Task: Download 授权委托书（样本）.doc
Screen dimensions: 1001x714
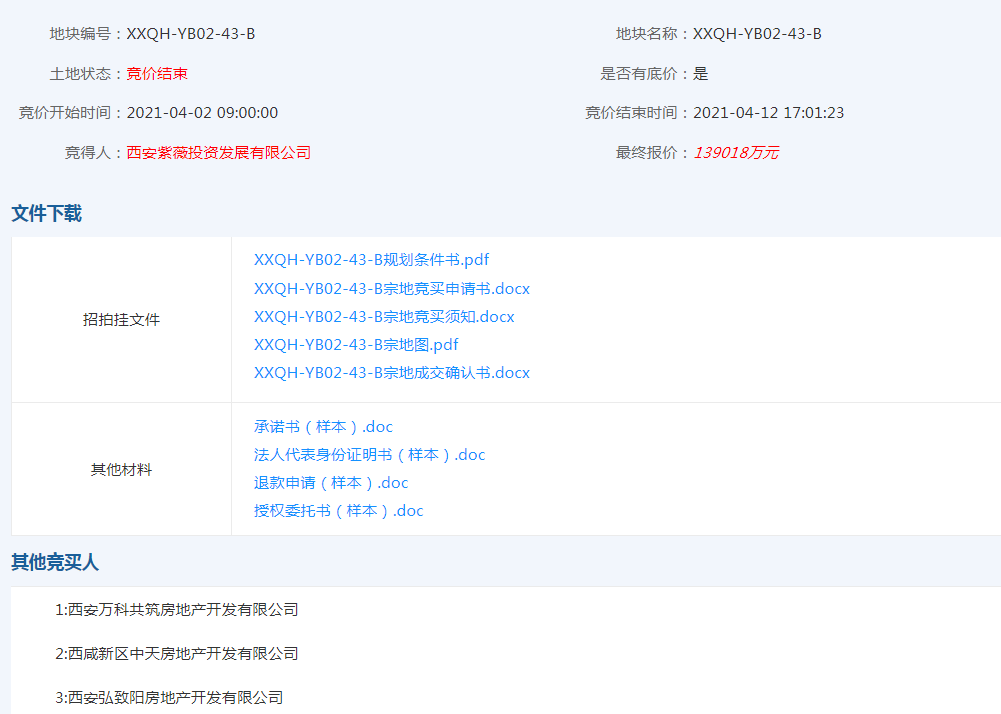Action: pos(338,511)
